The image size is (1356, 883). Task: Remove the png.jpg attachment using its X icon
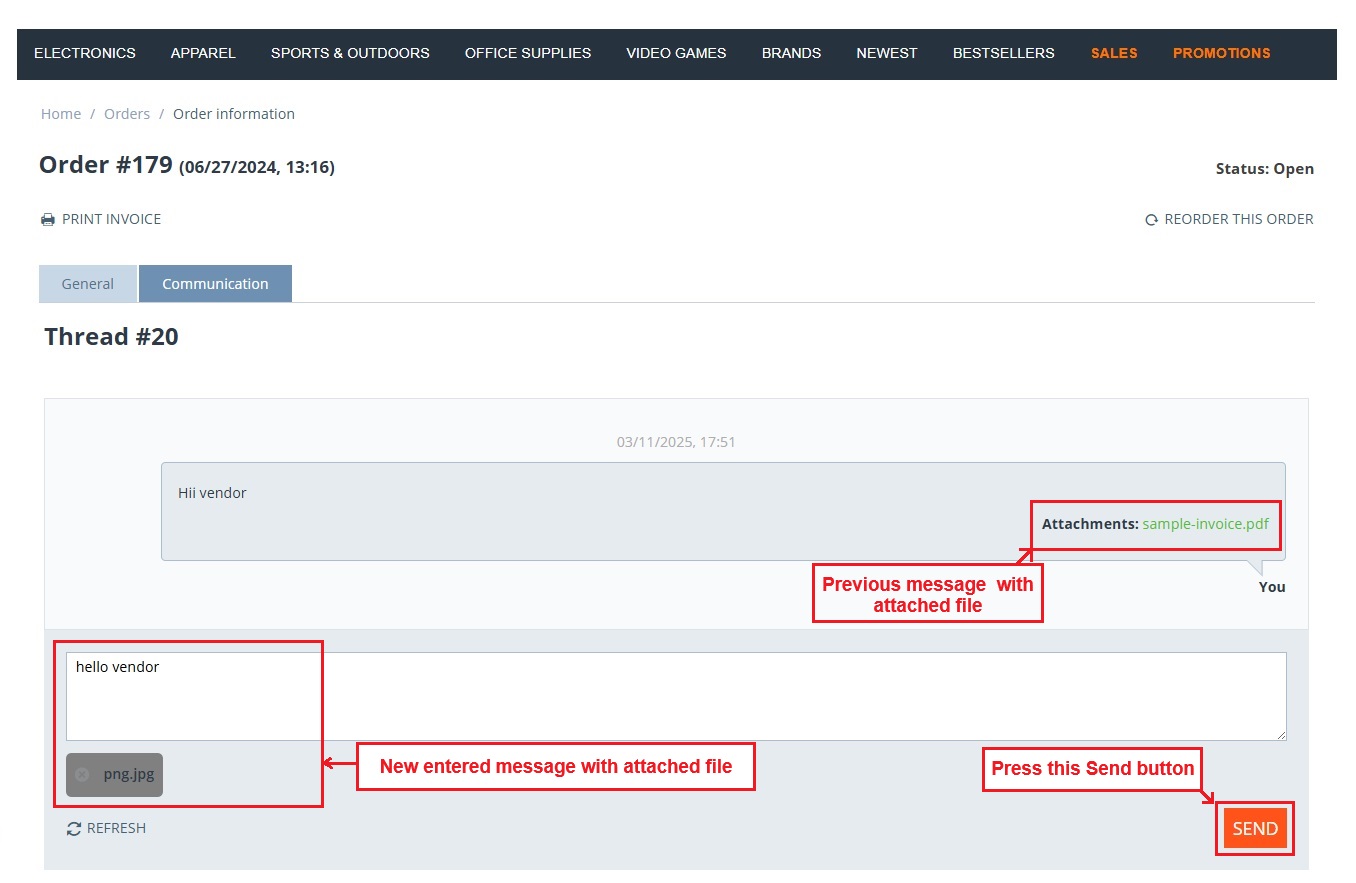click(x=82, y=774)
